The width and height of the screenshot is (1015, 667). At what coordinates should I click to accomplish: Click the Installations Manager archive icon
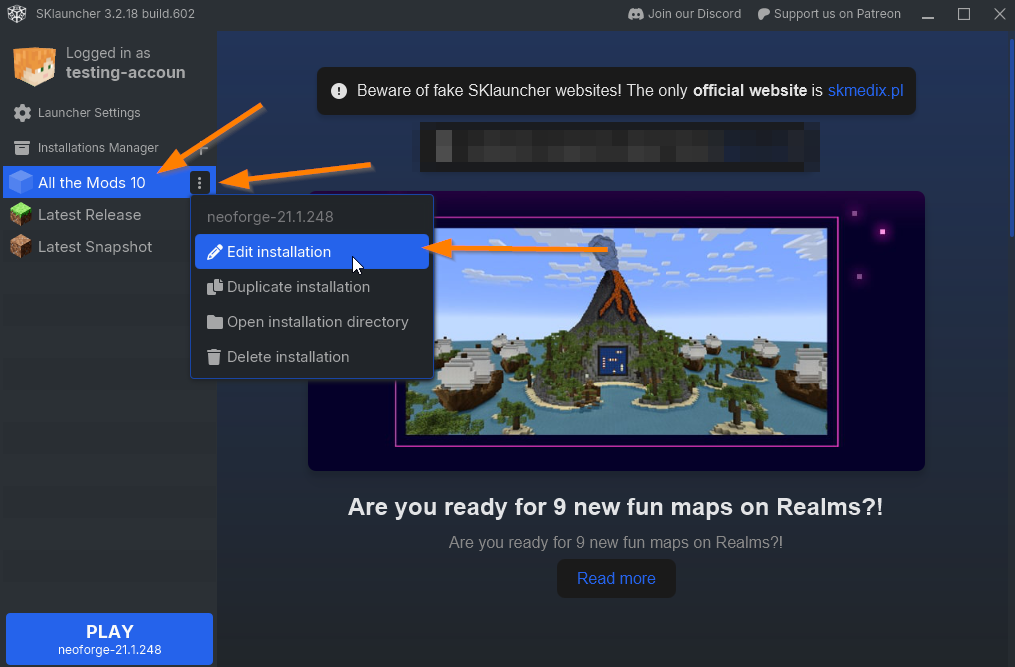pyautogui.click(x=22, y=148)
